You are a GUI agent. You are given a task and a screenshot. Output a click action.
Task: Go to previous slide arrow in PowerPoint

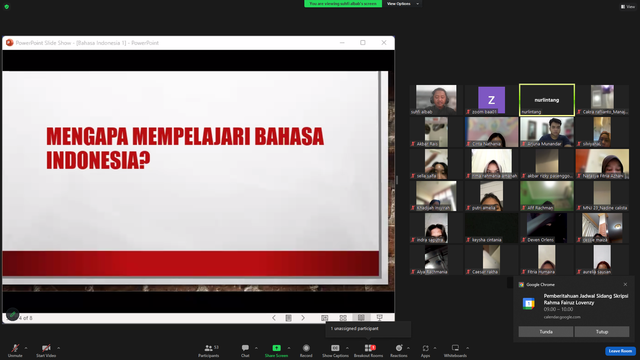tap(274, 318)
